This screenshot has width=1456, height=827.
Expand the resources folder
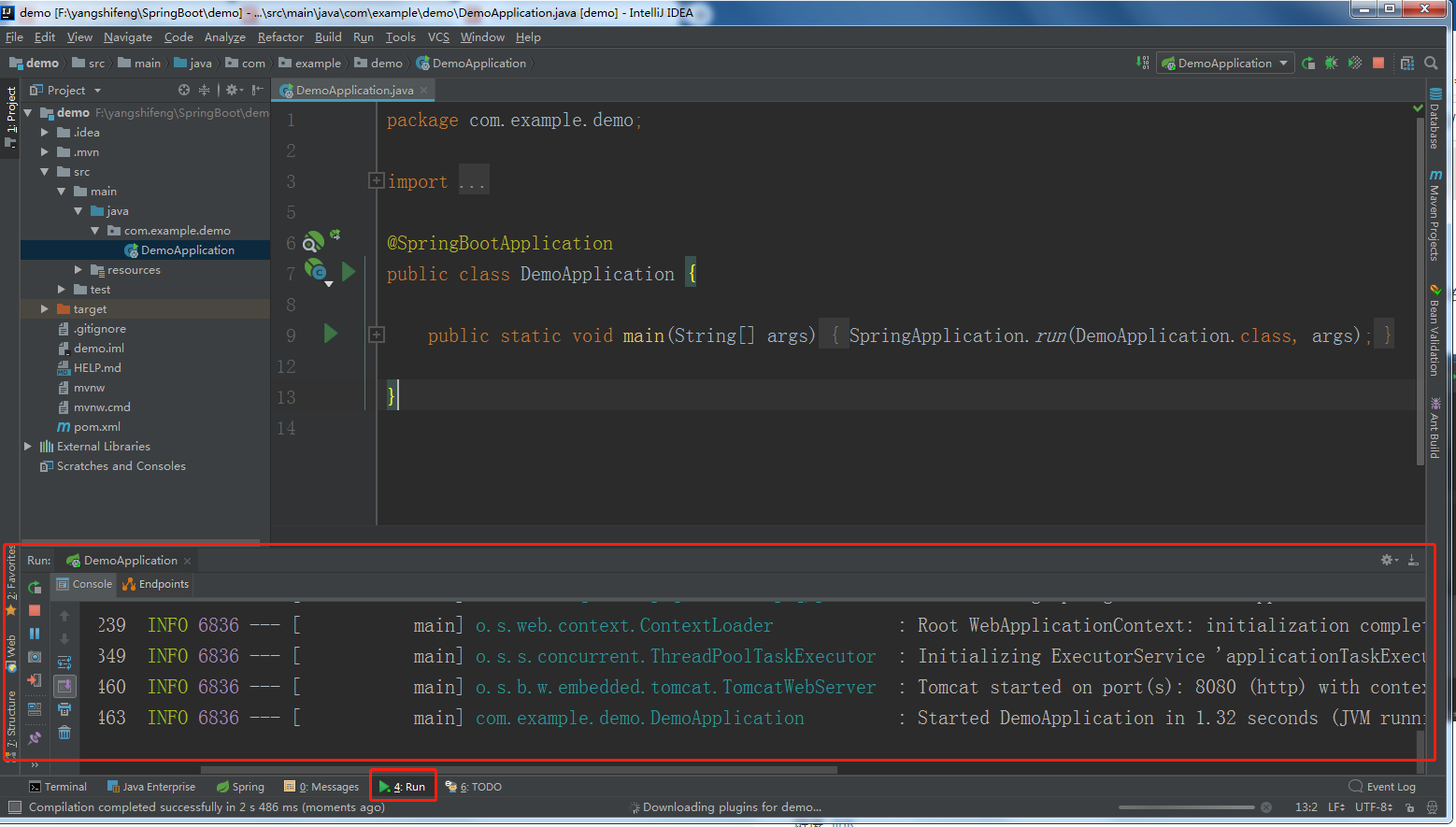[x=79, y=270]
